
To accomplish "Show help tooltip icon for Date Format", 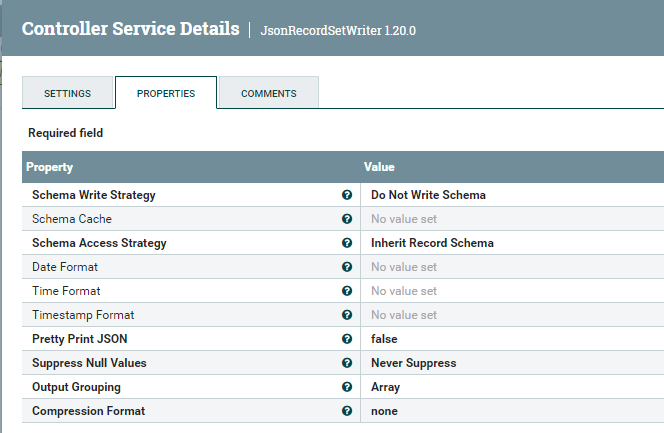I will tap(347, 267).
